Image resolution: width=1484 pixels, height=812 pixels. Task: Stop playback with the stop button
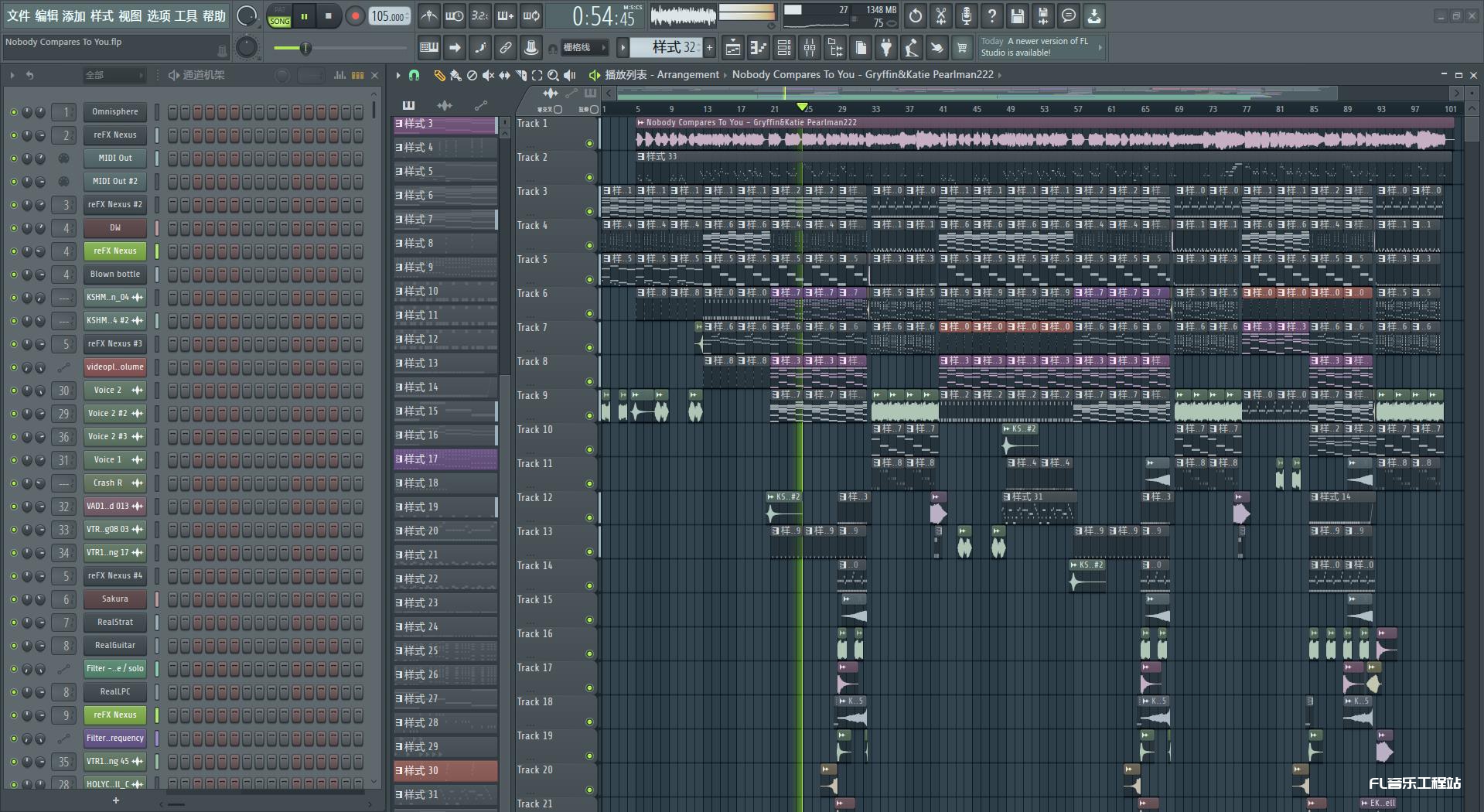(x=329, y=16)
